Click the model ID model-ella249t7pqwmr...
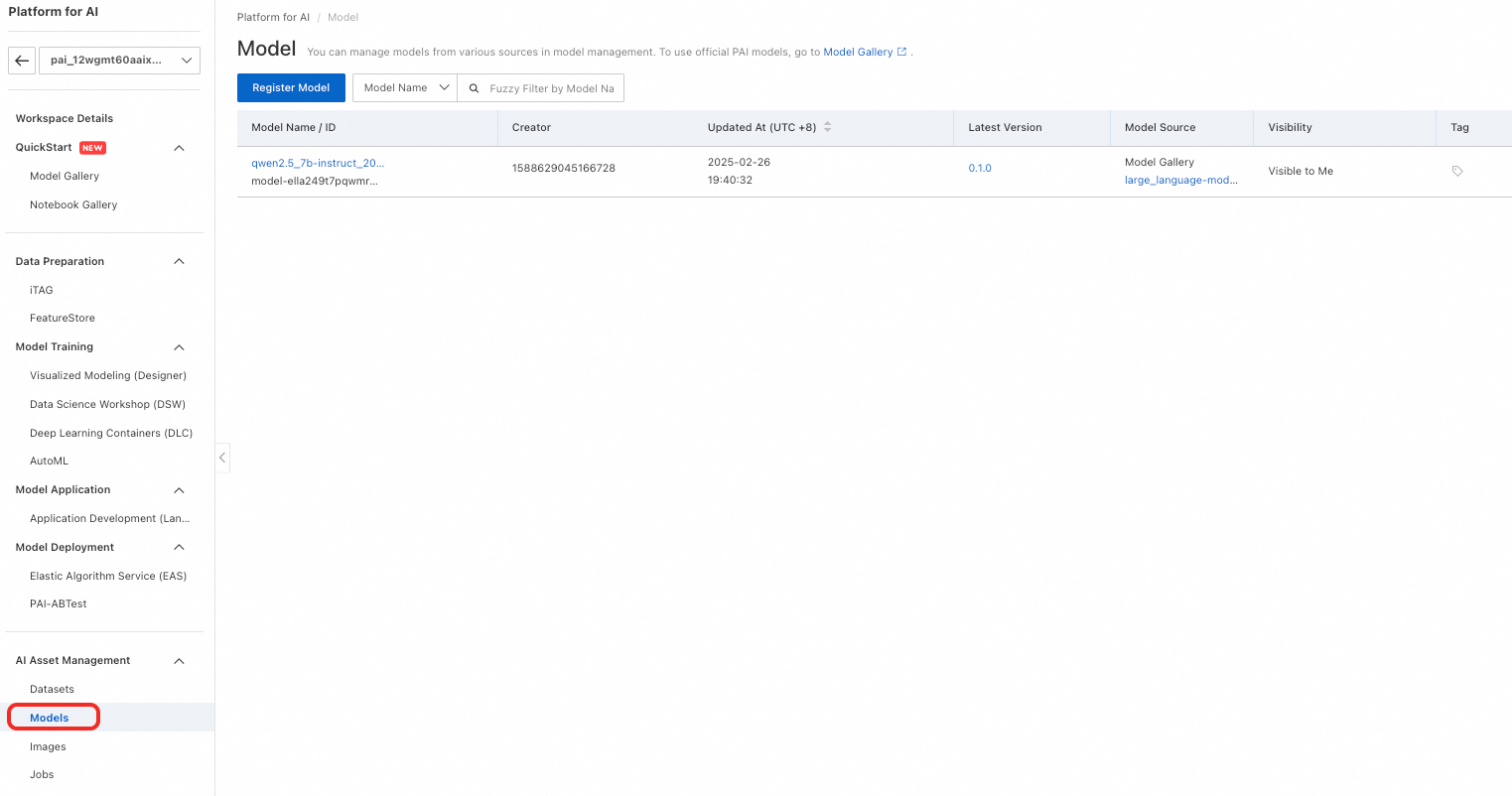Viewport: 1512px width, 796px height. (x=315, y=181)
